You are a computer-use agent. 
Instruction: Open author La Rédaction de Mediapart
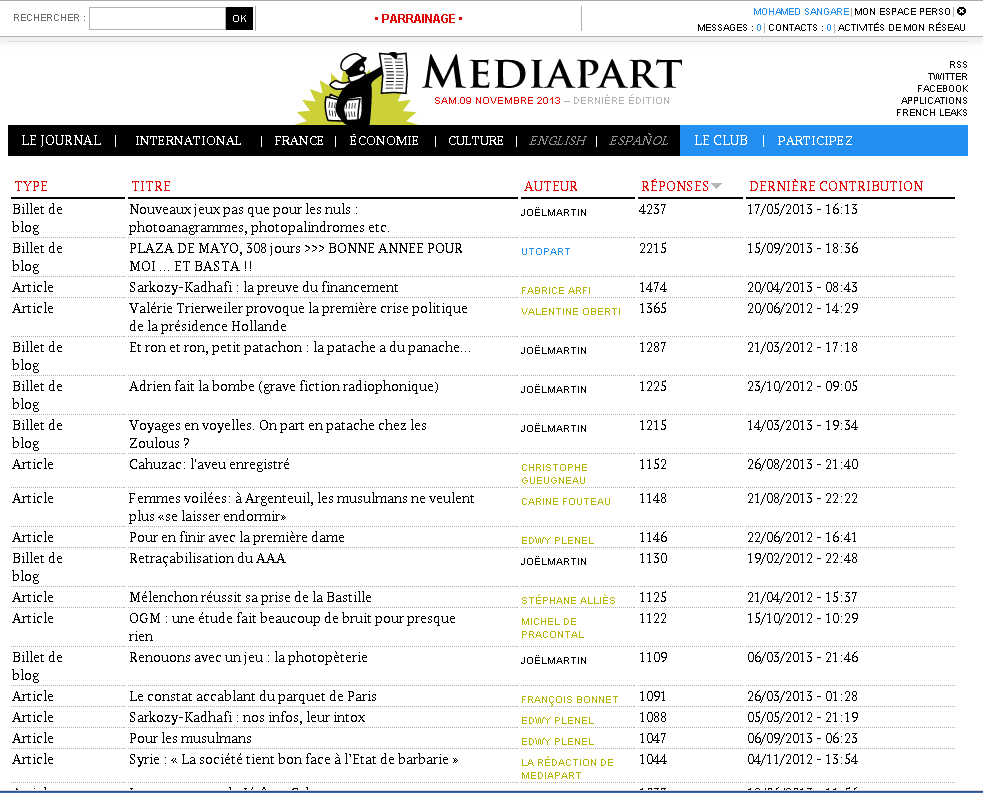(567, 769)
